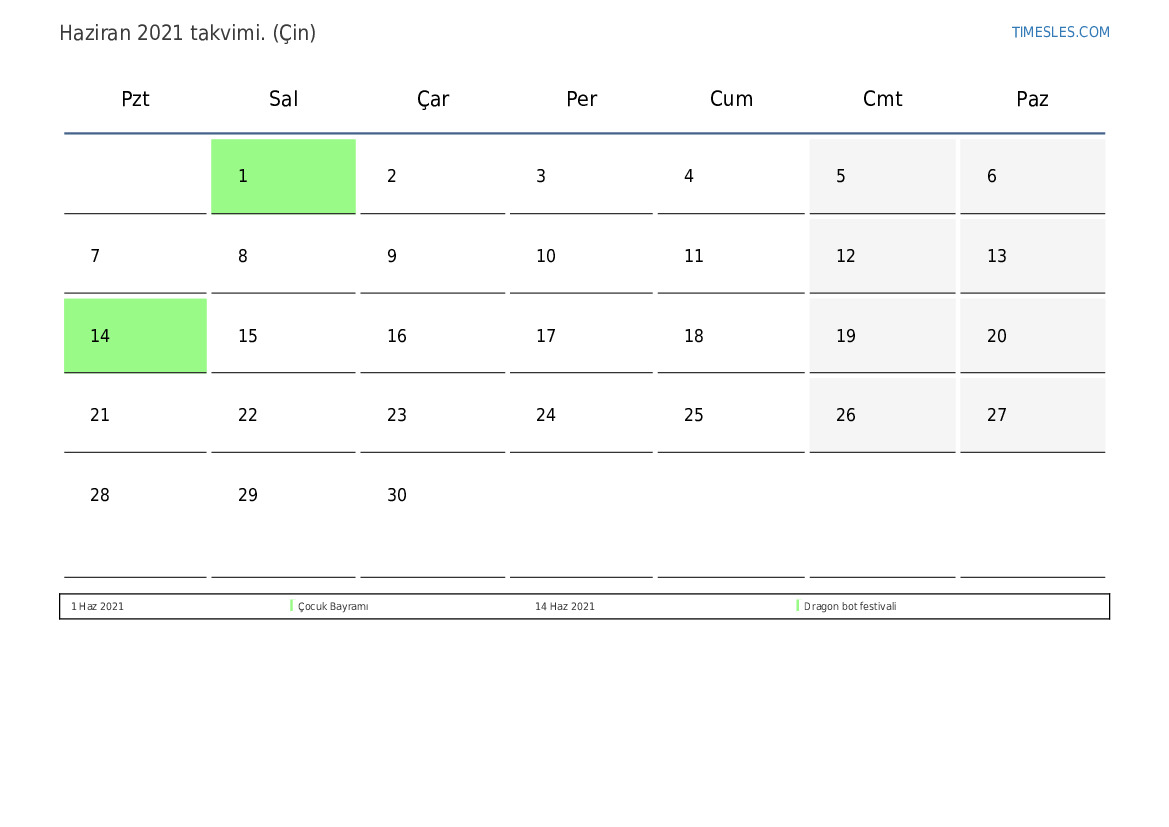
Task: Select Saturday June 5 cell
Action: [x=882, y=176]
